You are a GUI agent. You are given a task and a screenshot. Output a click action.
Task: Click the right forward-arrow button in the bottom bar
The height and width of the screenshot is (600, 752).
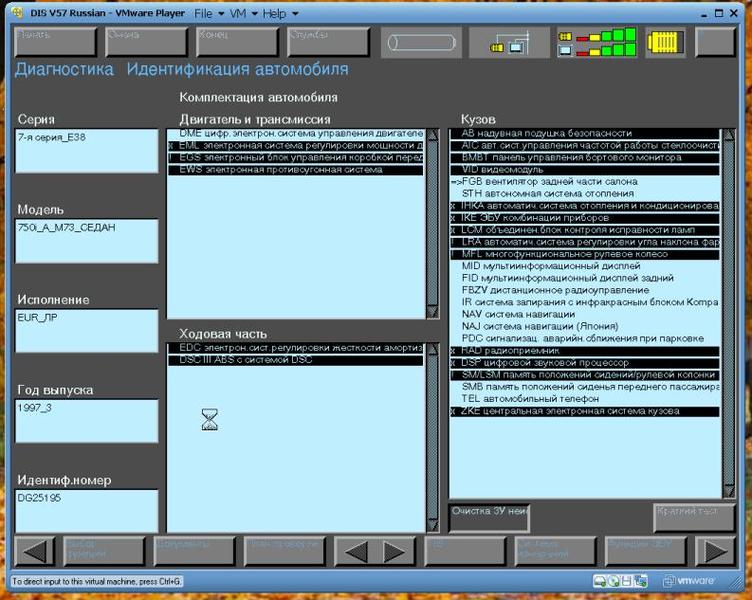(715, 552)
